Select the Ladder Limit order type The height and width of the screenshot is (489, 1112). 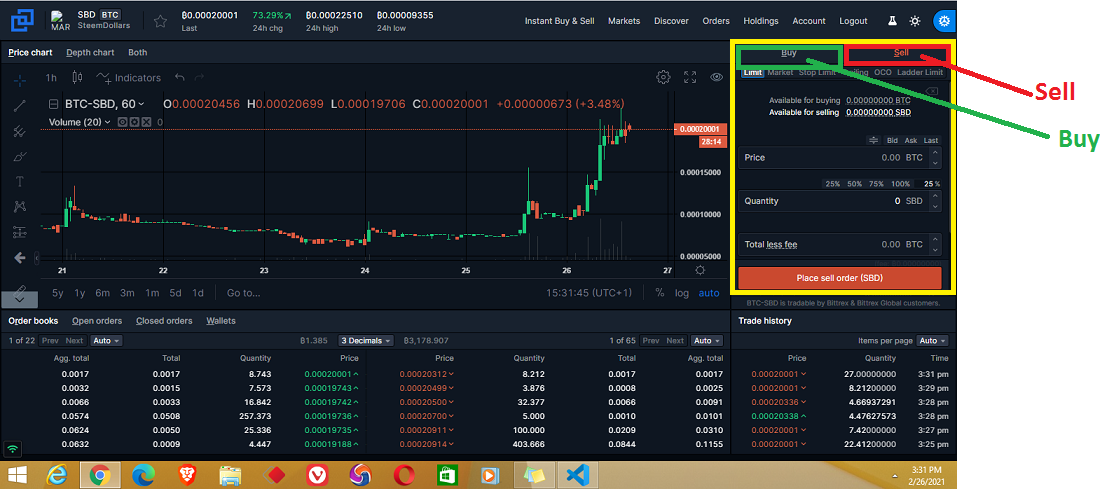pyautogui.click(x=920, y=72)
